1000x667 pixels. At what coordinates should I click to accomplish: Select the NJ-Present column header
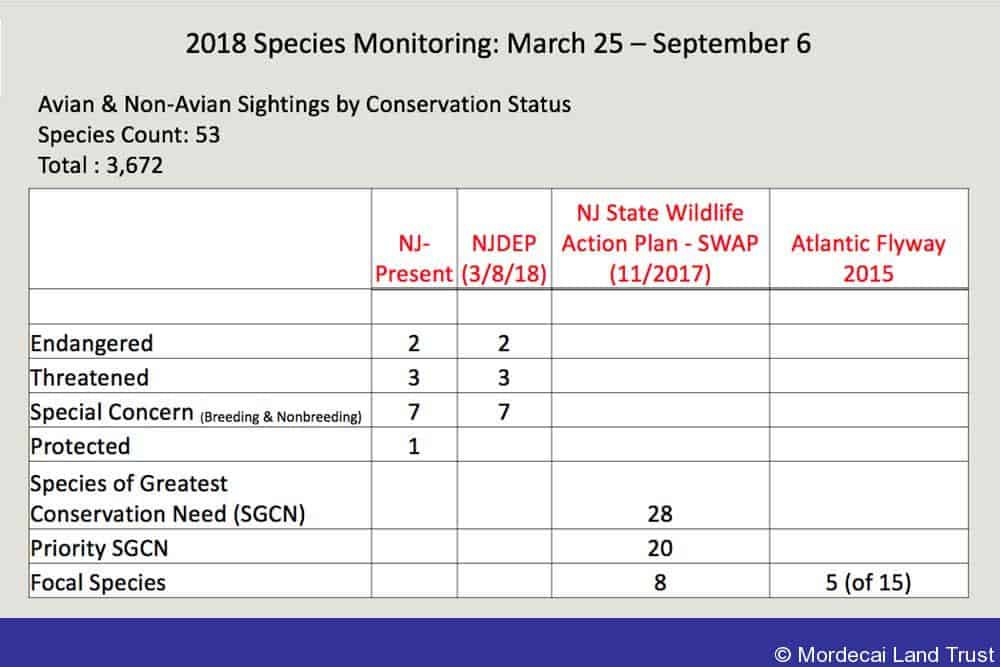414,258
